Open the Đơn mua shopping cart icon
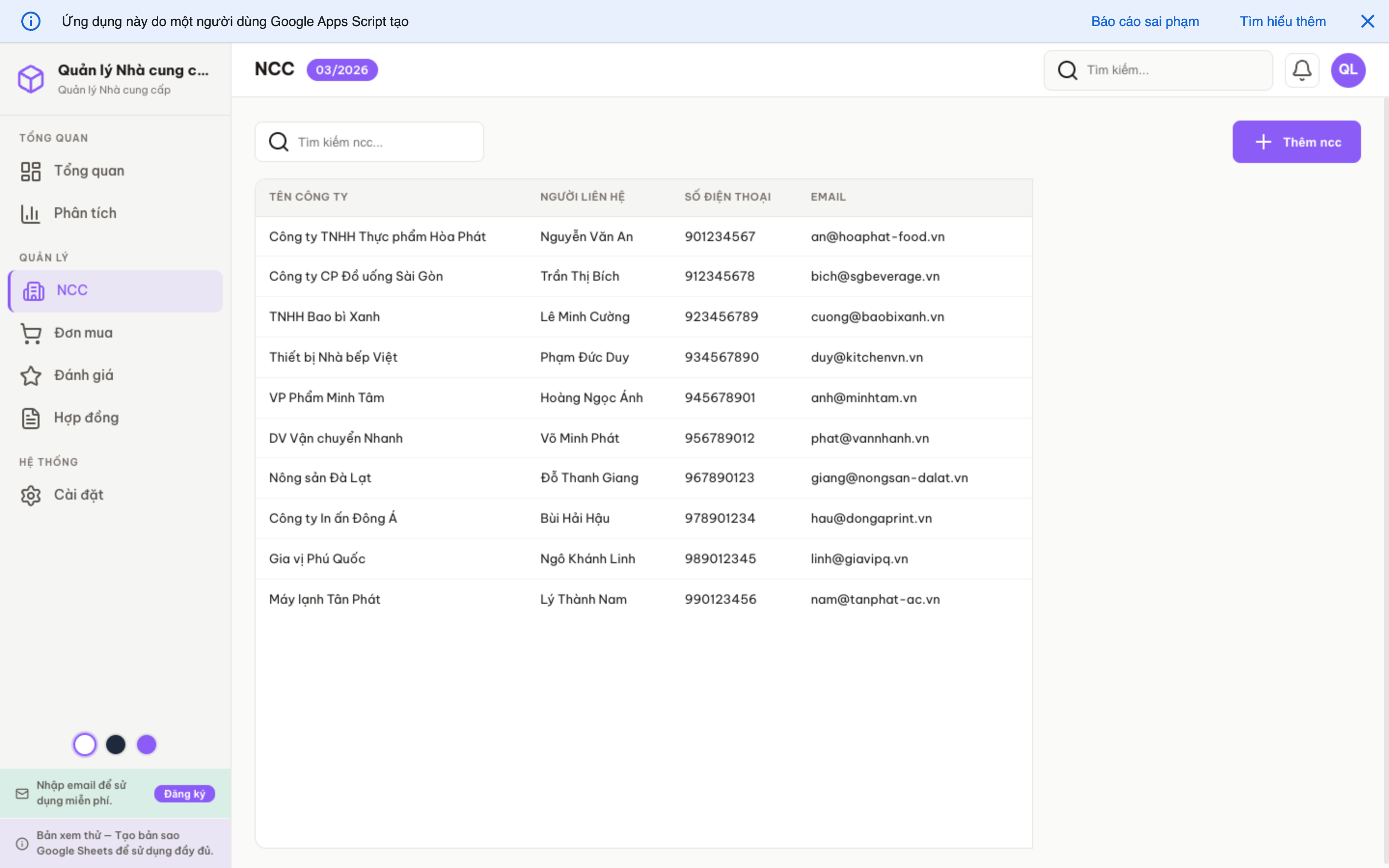This screenshot has width=1389, height=868. coord(30,333)
